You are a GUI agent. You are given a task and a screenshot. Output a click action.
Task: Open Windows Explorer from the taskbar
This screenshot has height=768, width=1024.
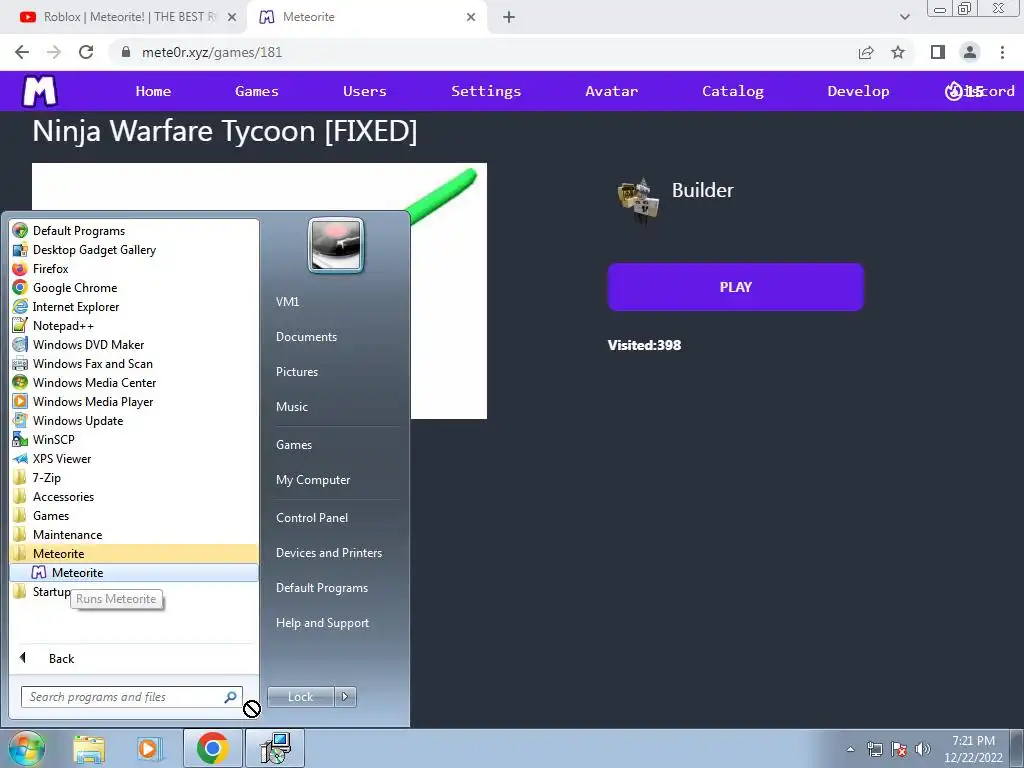click(x=89, y=749)
